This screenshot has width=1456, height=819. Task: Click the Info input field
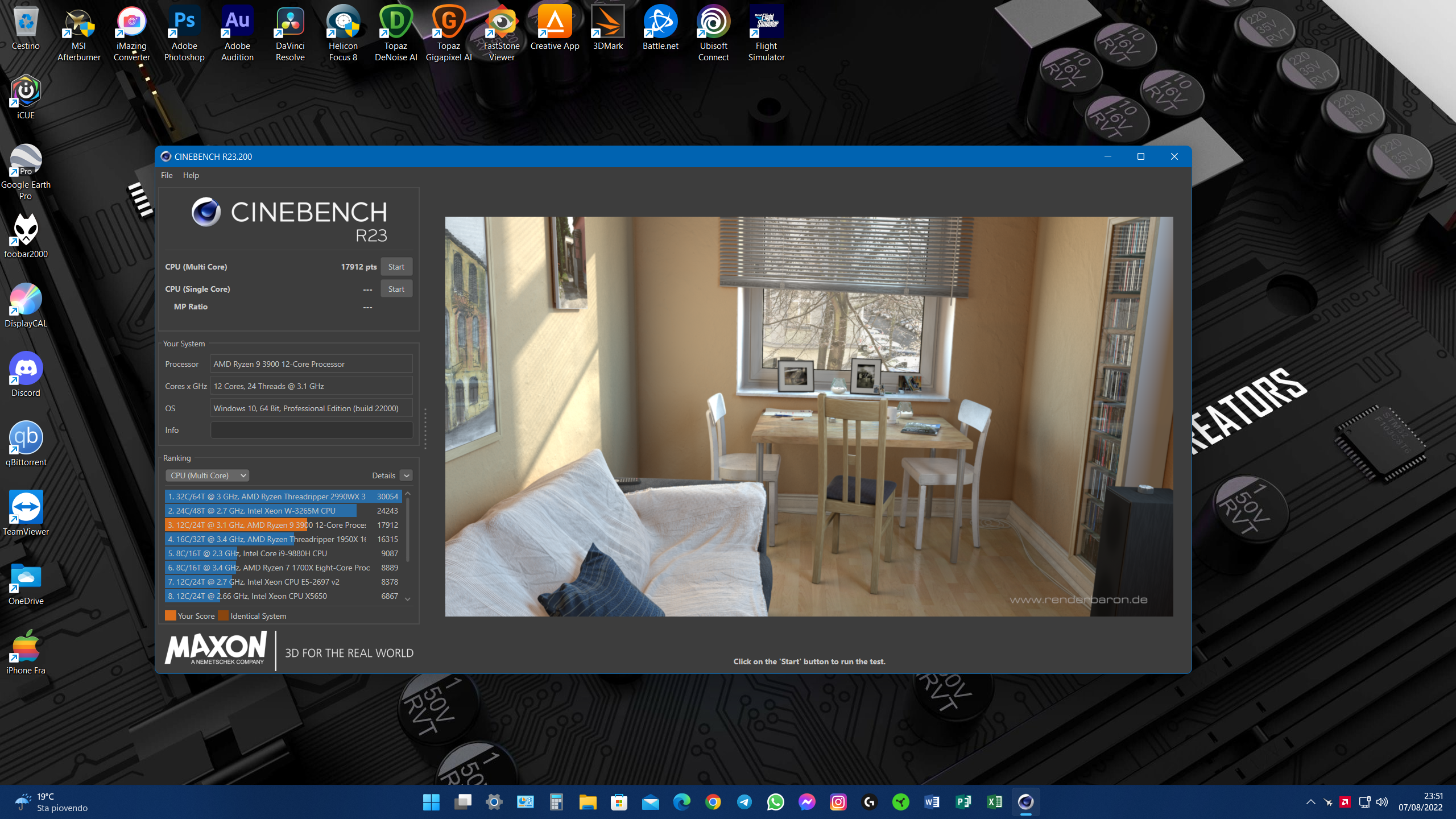pyautogui.click(x=312, y=430)
